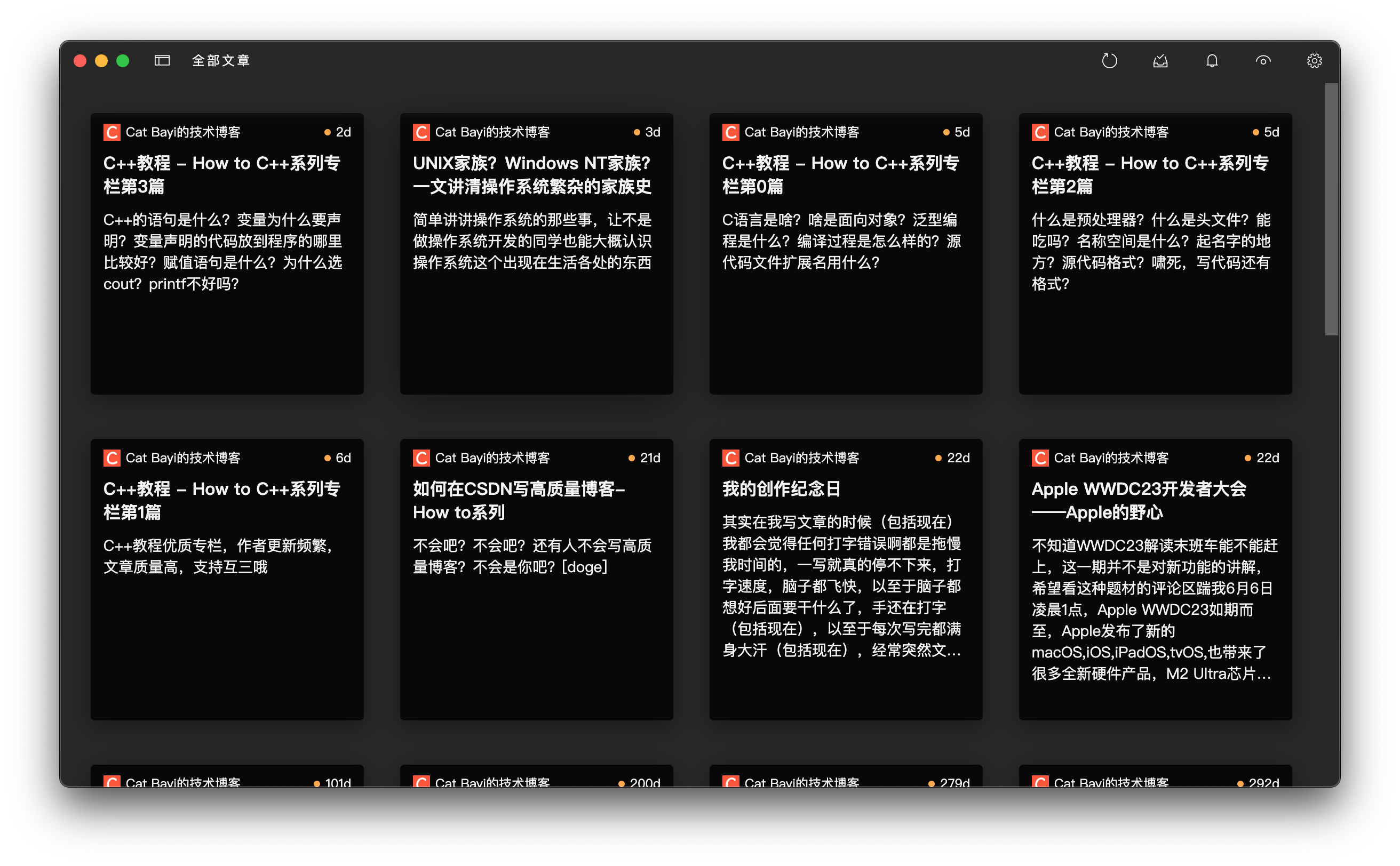Click feed icon on 我的创作纪念日 card
The width and height of the screenshot is (1400, 866).
pos(730,458)
